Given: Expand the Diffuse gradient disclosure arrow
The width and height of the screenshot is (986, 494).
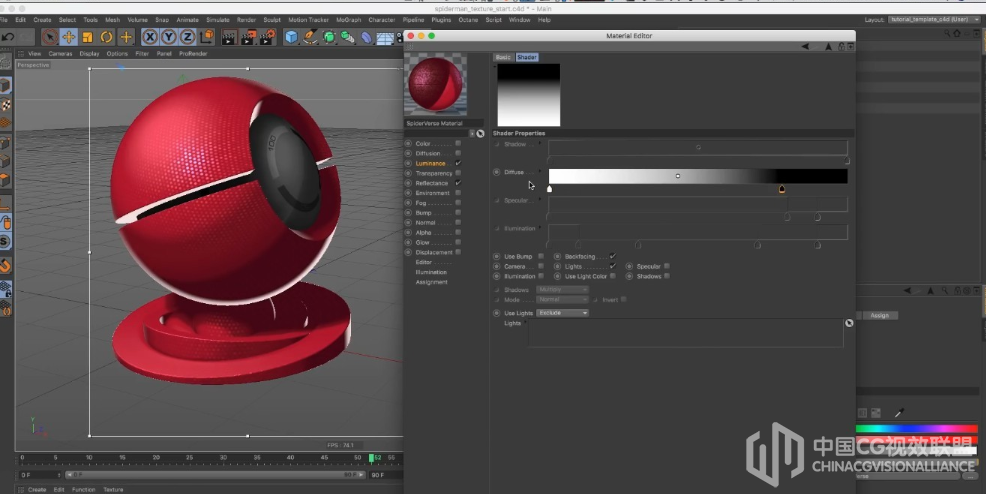Looking at the screenshot, I should point(540,171).
